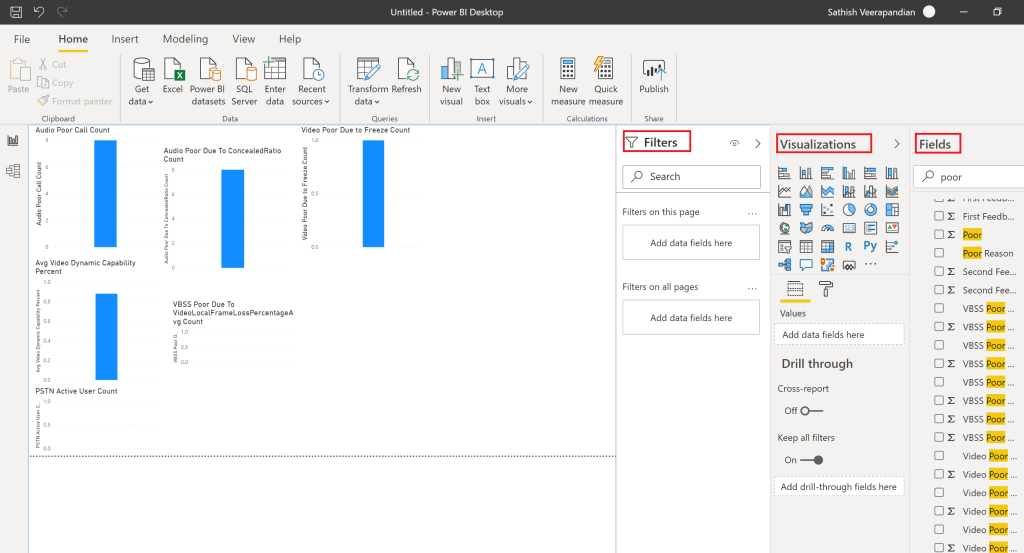Select the Python visual icon in Visualizations
This screenshot has width=1024, height=553.
pos(869,246)
